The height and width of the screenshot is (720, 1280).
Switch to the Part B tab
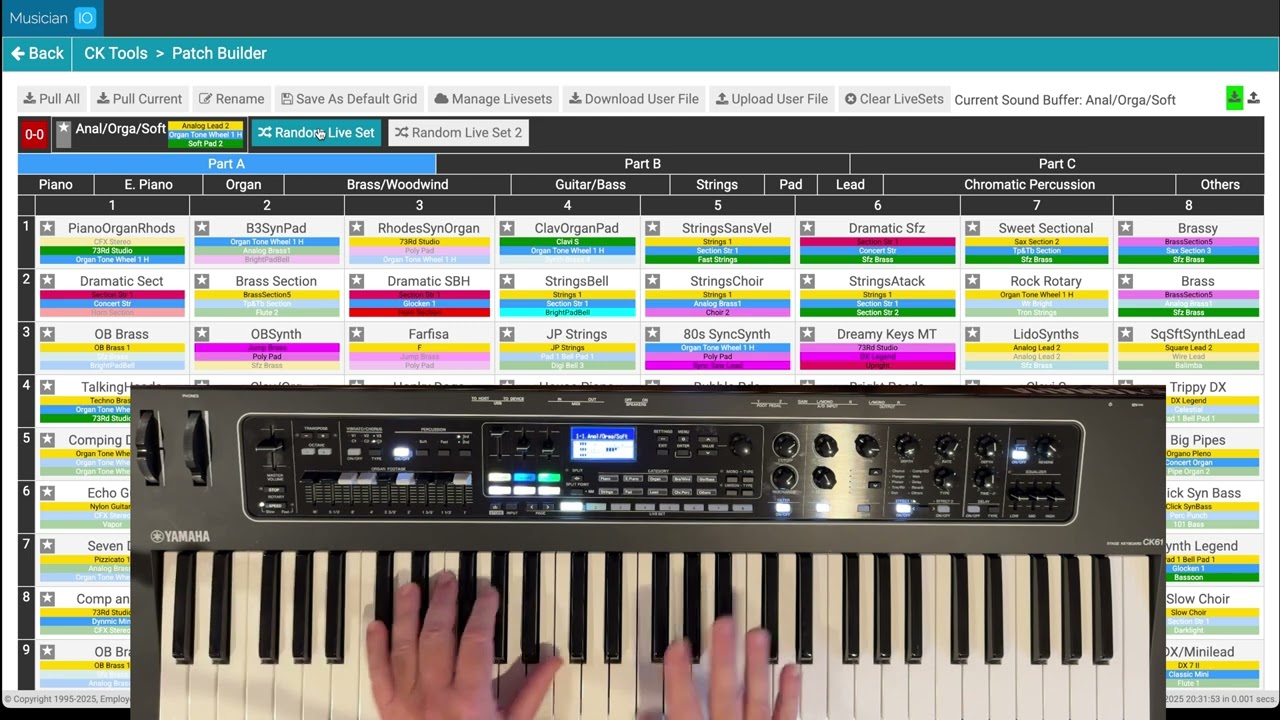click(x=642, y=163)
